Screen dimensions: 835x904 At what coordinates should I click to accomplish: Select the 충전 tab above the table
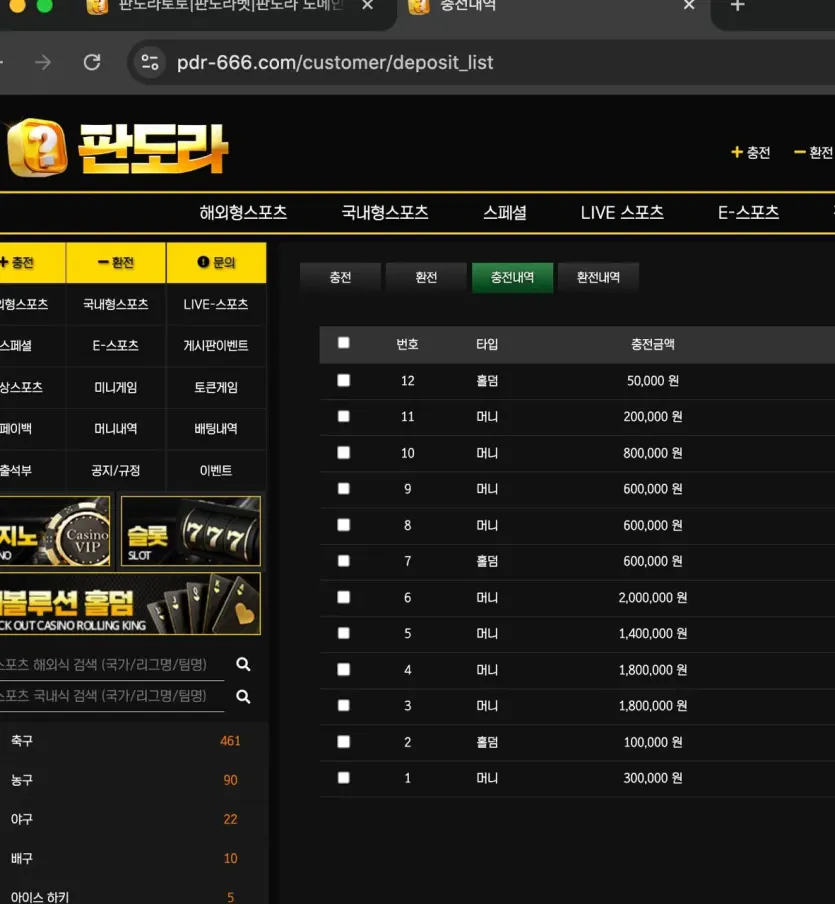pos(340,277)
